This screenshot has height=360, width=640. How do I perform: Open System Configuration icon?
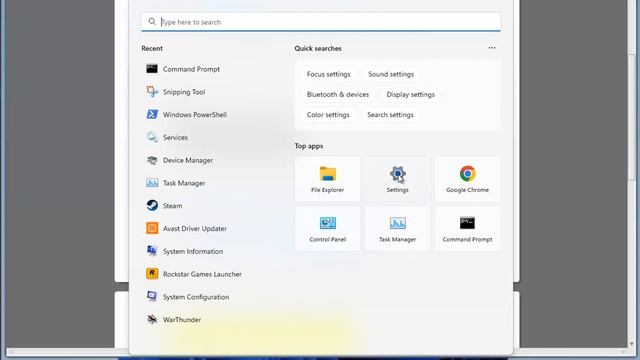click(x=152, y=297)
